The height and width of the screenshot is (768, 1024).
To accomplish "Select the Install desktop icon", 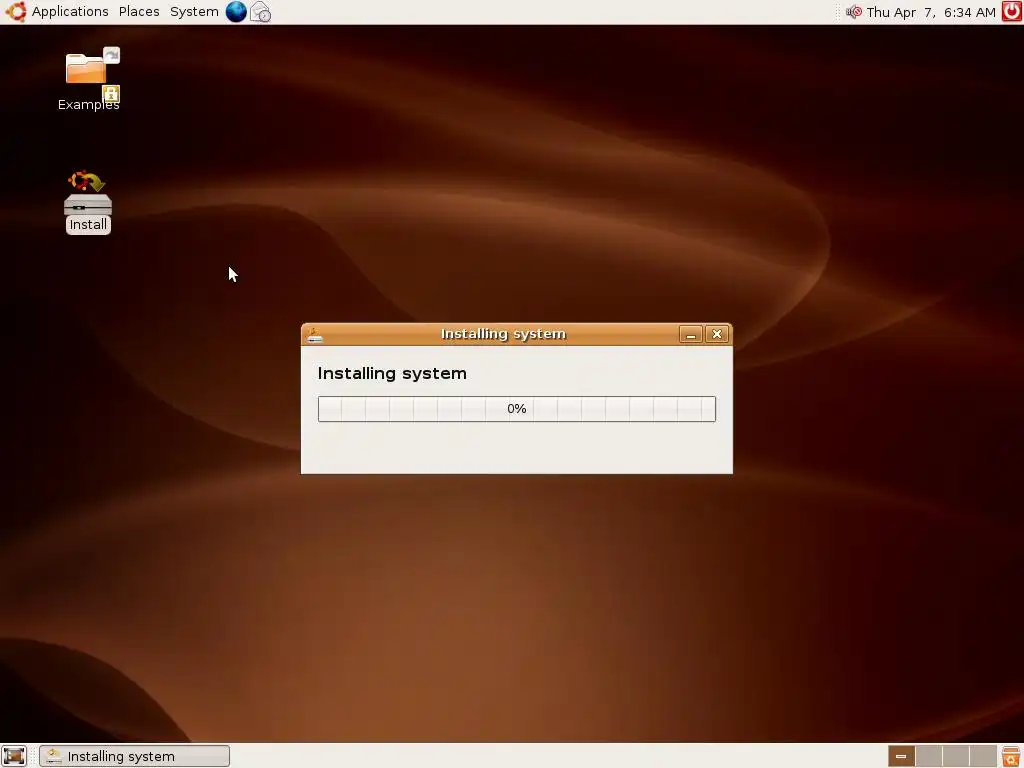I will click(x=88, y=202).
